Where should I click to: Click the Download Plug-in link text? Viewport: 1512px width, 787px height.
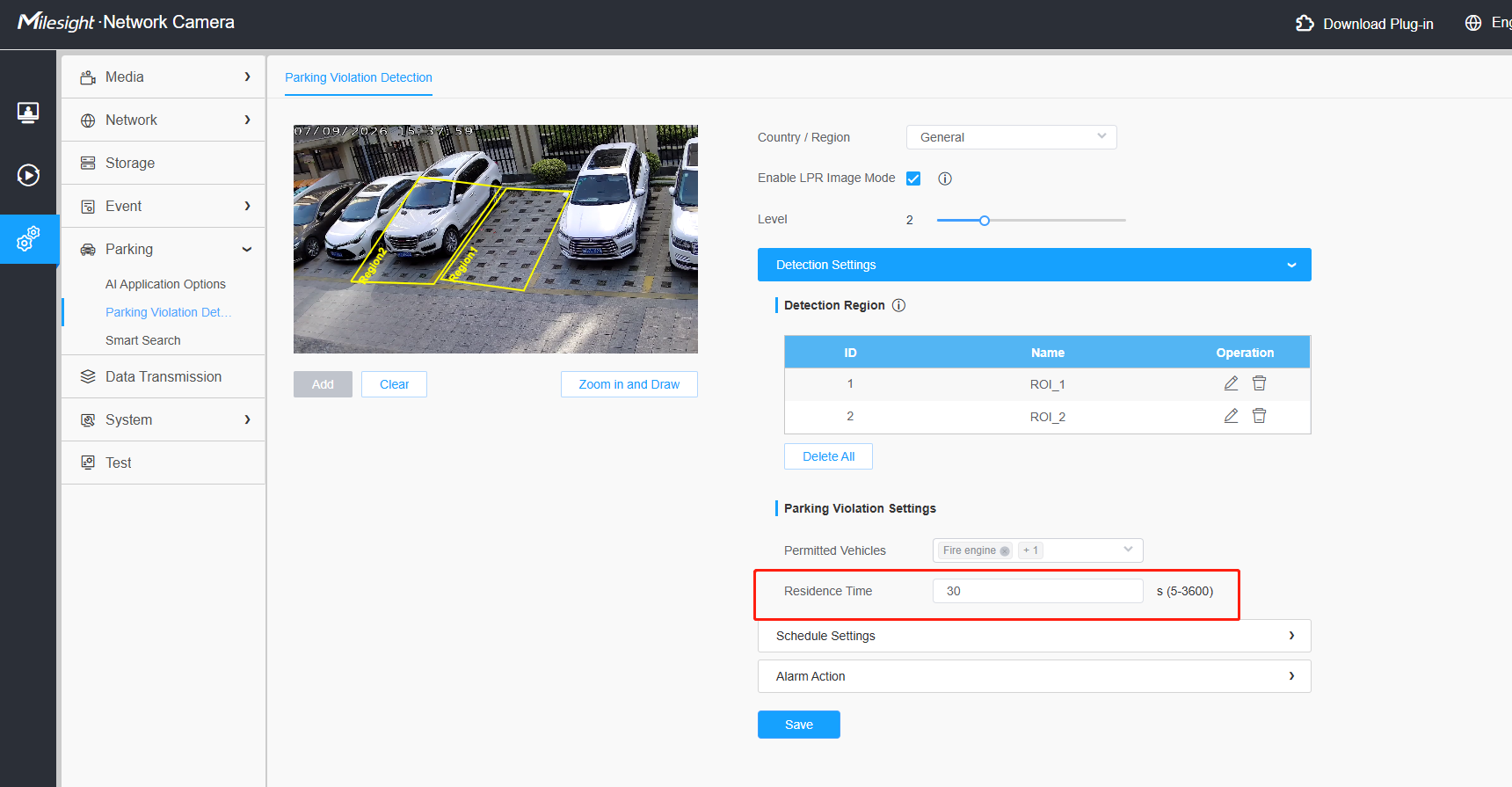pos(1378,24)
